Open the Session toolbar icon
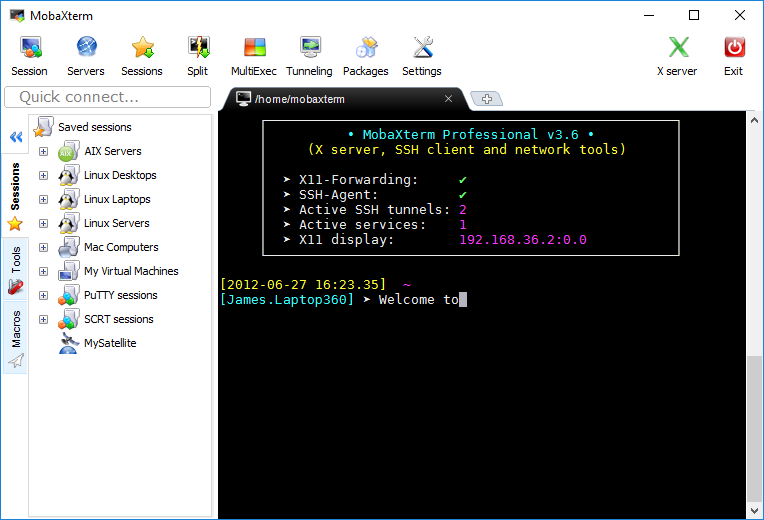Screen dimensions: 764x520 (x=30, y=48)
